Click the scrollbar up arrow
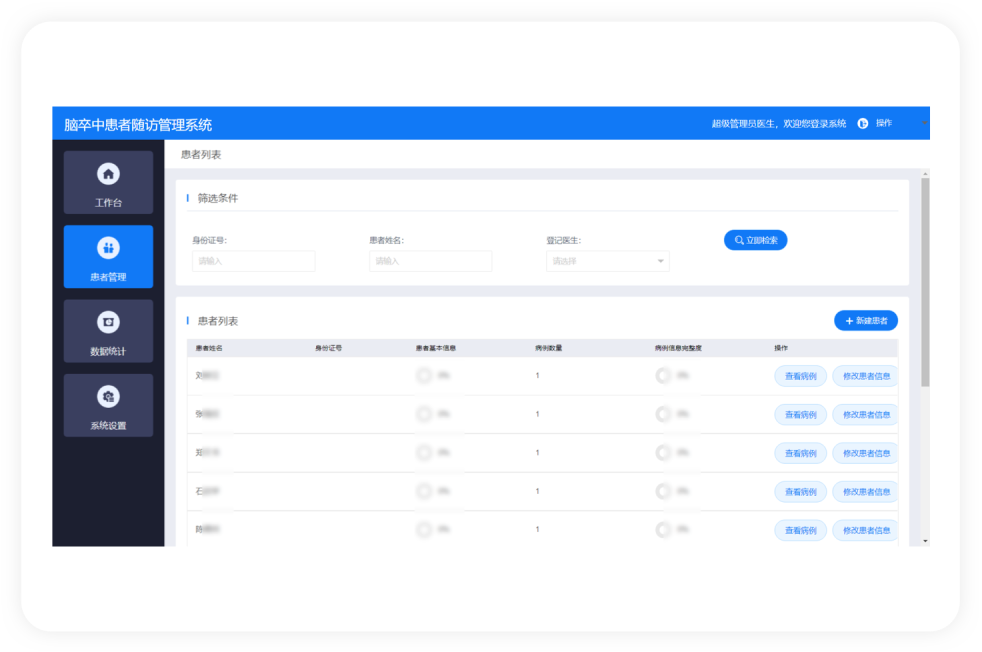982x652 pixels. [925, 173]
